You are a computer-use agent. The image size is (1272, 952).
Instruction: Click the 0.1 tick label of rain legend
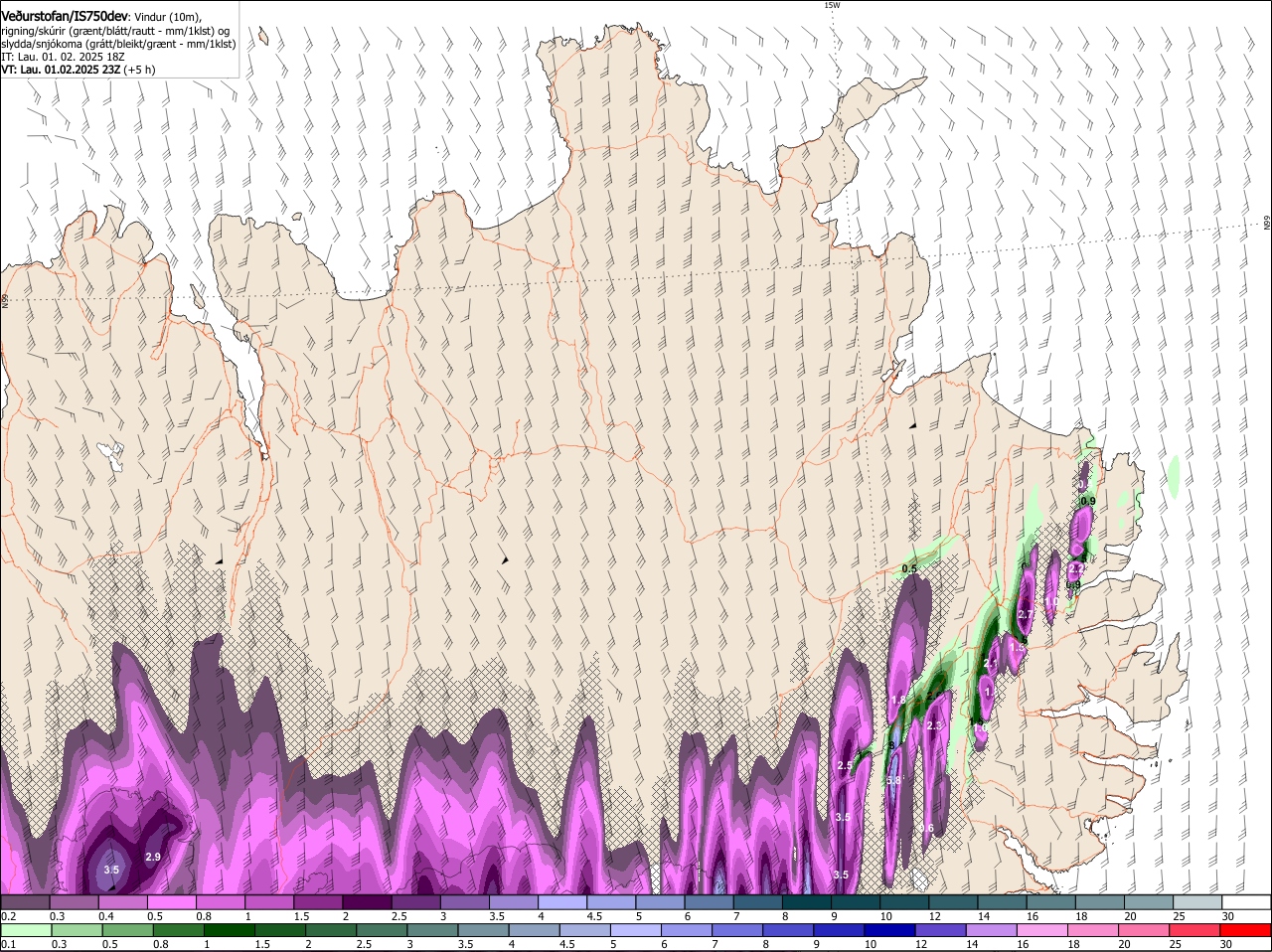point(8,944)
